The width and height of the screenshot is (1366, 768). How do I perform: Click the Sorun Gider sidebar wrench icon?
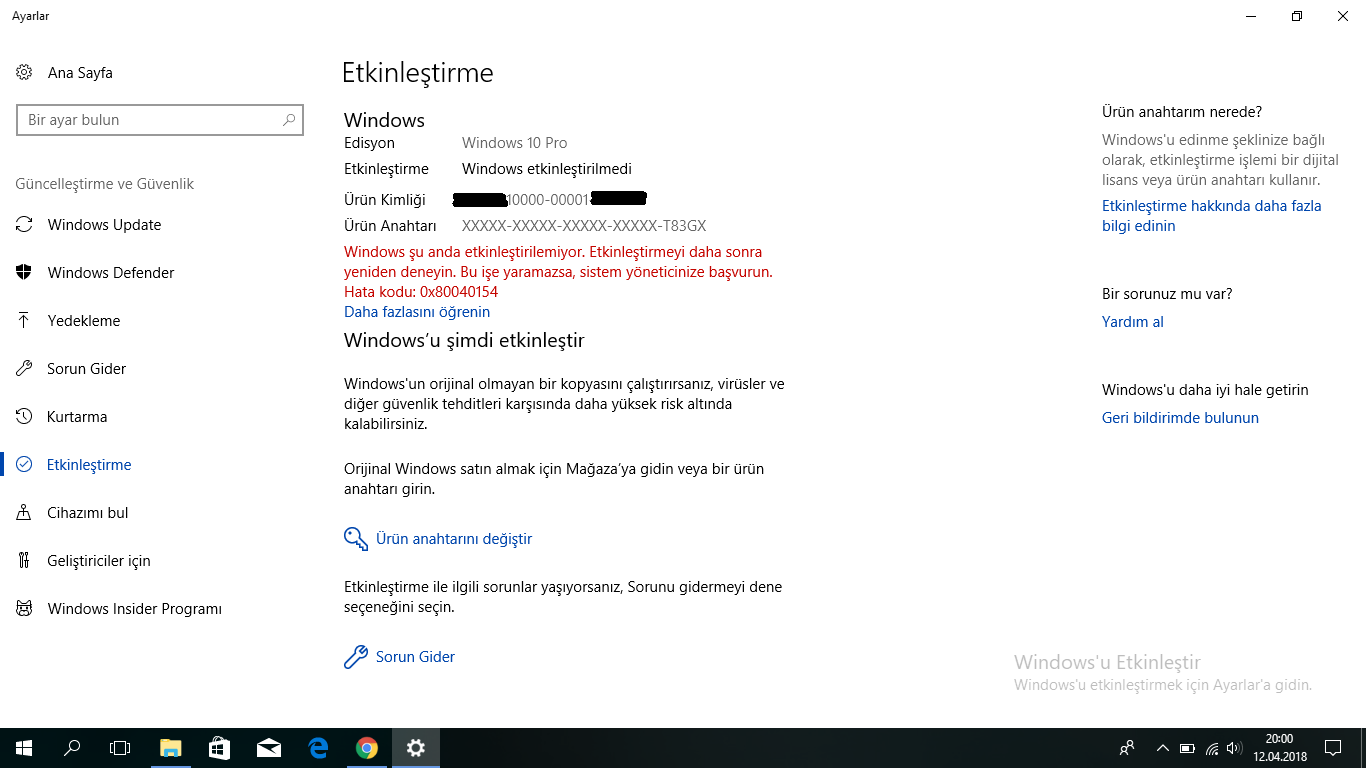[24, 369]
